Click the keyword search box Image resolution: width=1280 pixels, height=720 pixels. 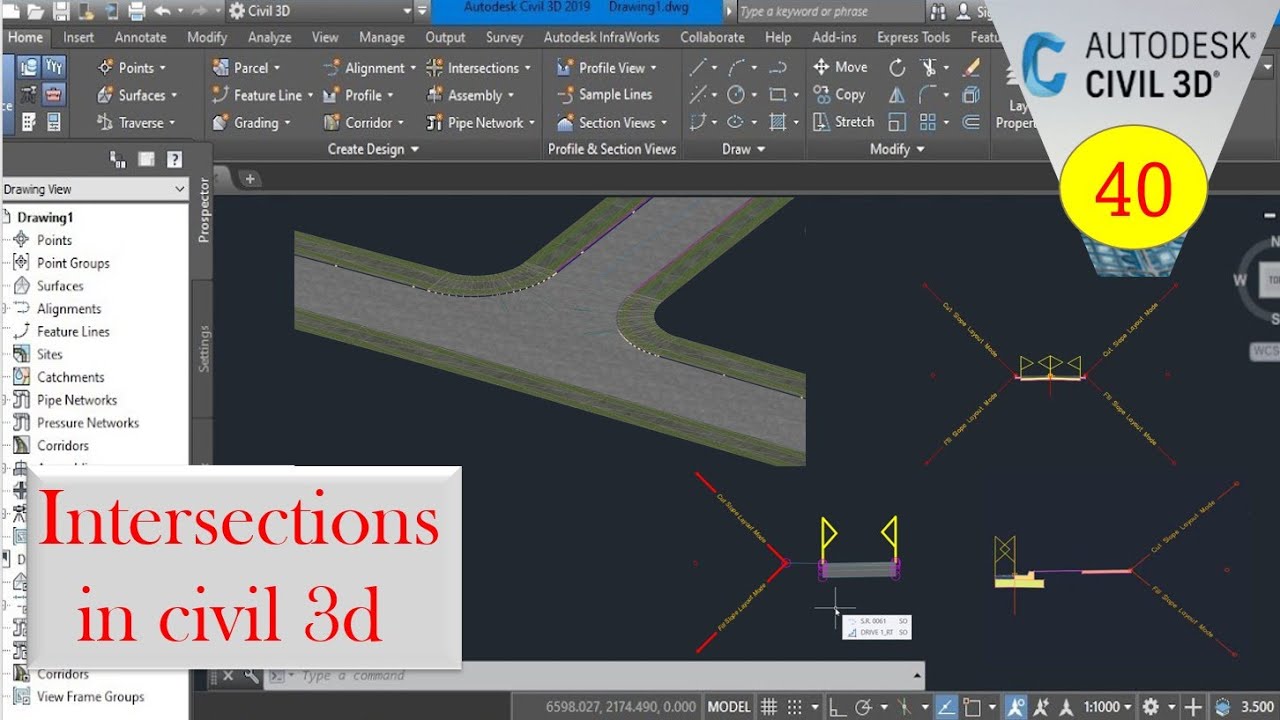830,12
